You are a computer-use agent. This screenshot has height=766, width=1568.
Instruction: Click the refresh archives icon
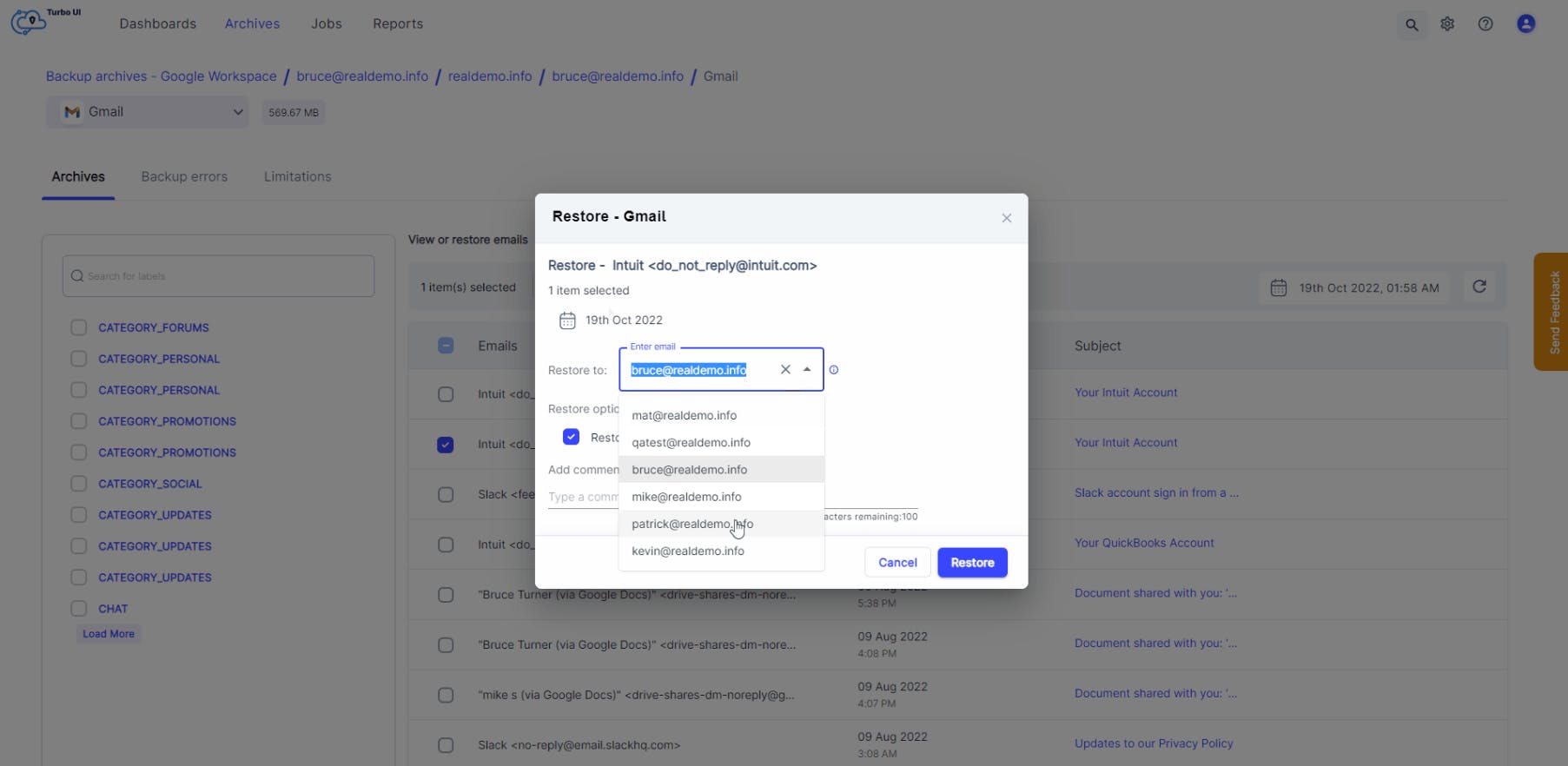(x=1479, y=287)
